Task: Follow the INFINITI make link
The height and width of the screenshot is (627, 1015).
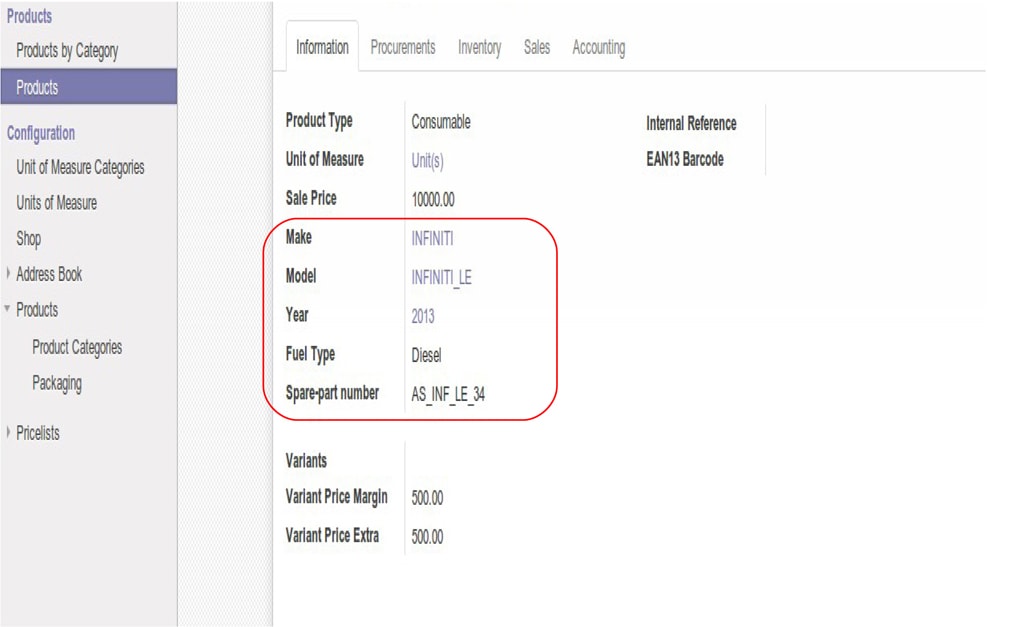Action: click(432, 239)
